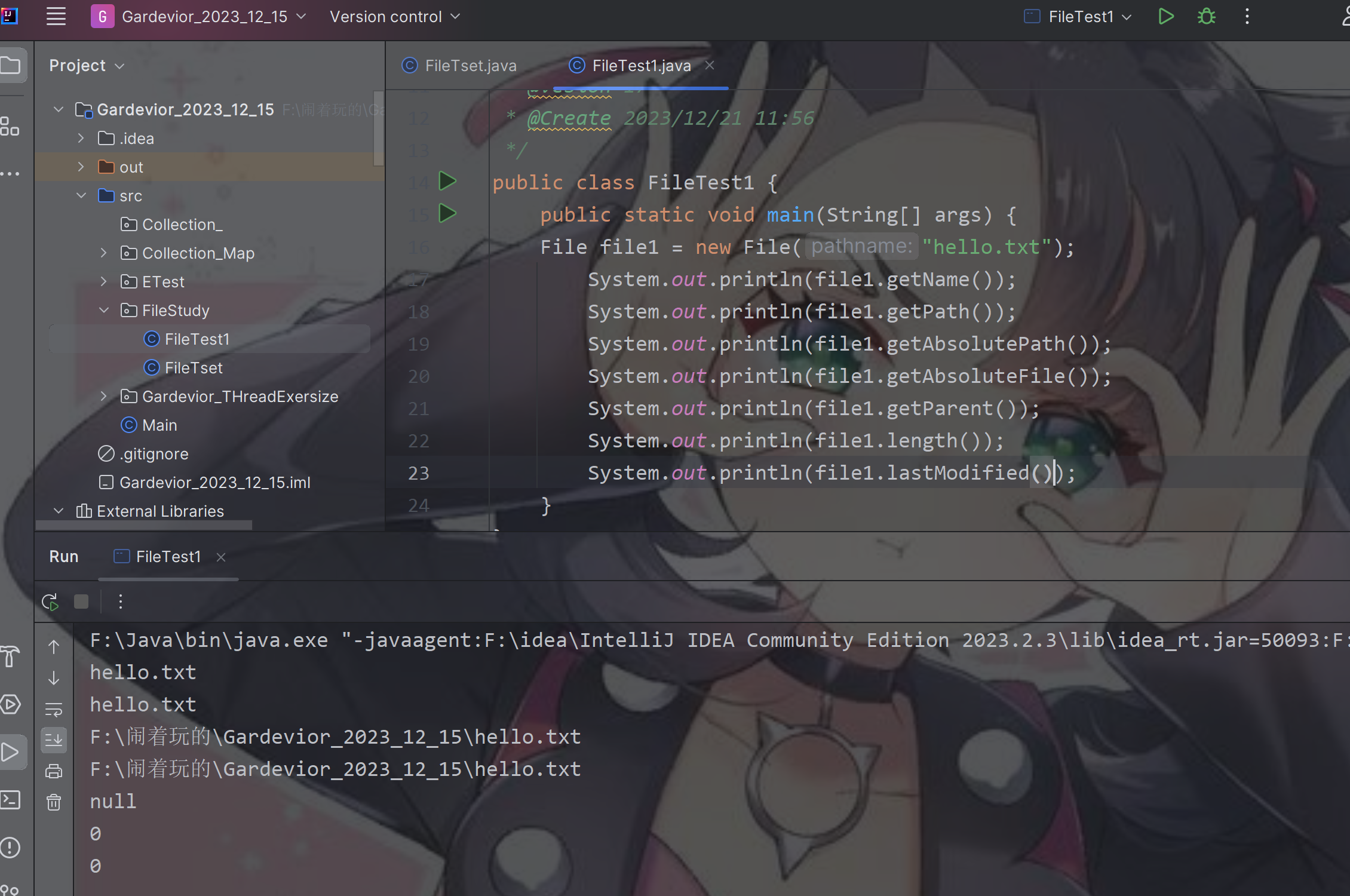This screenshot has height=896, width=1350.
Task: Toggle scroll to end of console
Action: pos(54,740)
